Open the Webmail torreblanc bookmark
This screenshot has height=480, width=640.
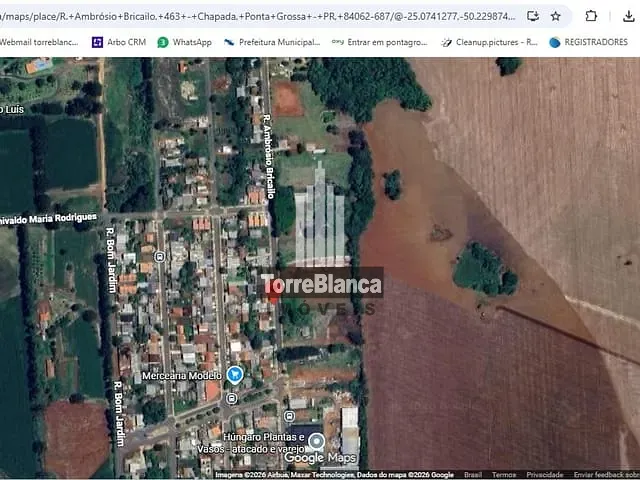pos(39,42)
